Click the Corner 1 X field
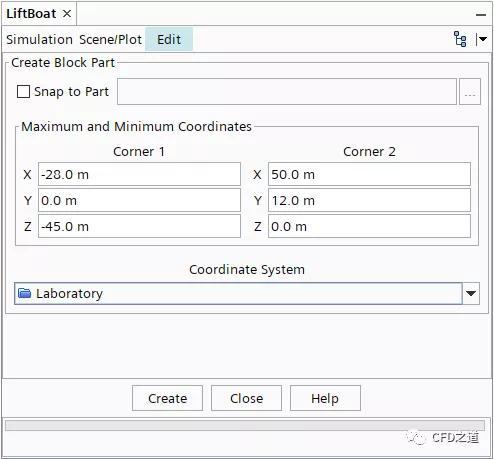 [139, 174]
